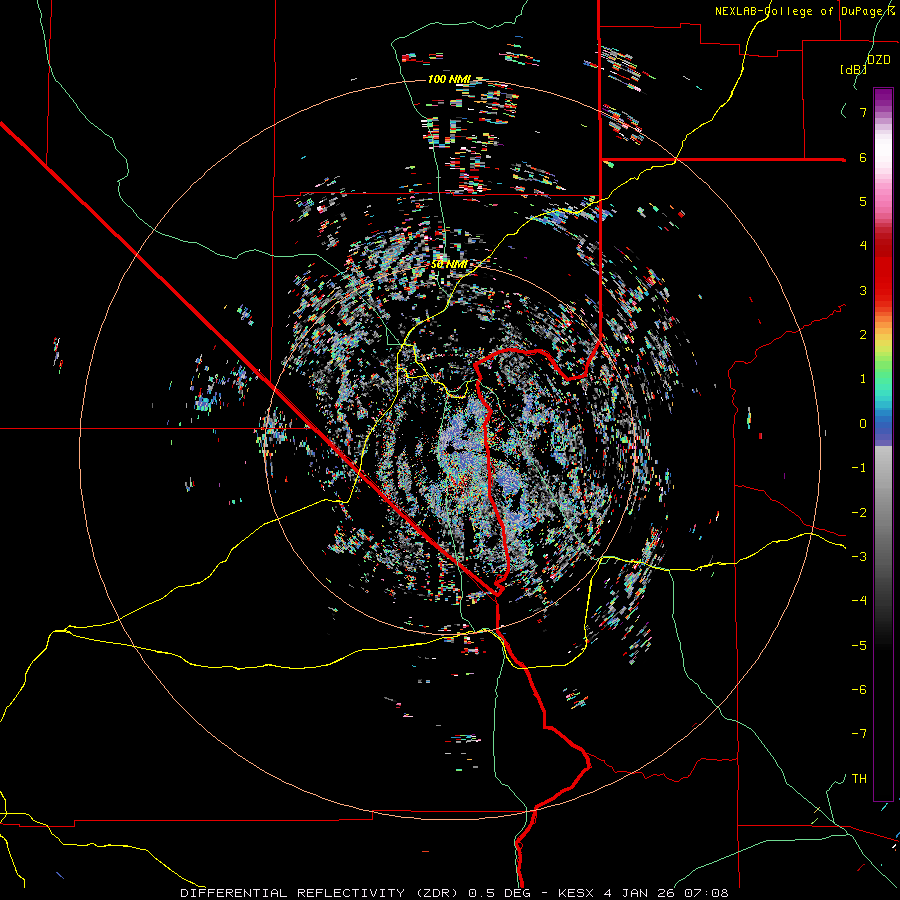The height and width of the screenshot is (900, 900).
Task: Click the -7 dB scale label
Action: [x=859, y=734]
